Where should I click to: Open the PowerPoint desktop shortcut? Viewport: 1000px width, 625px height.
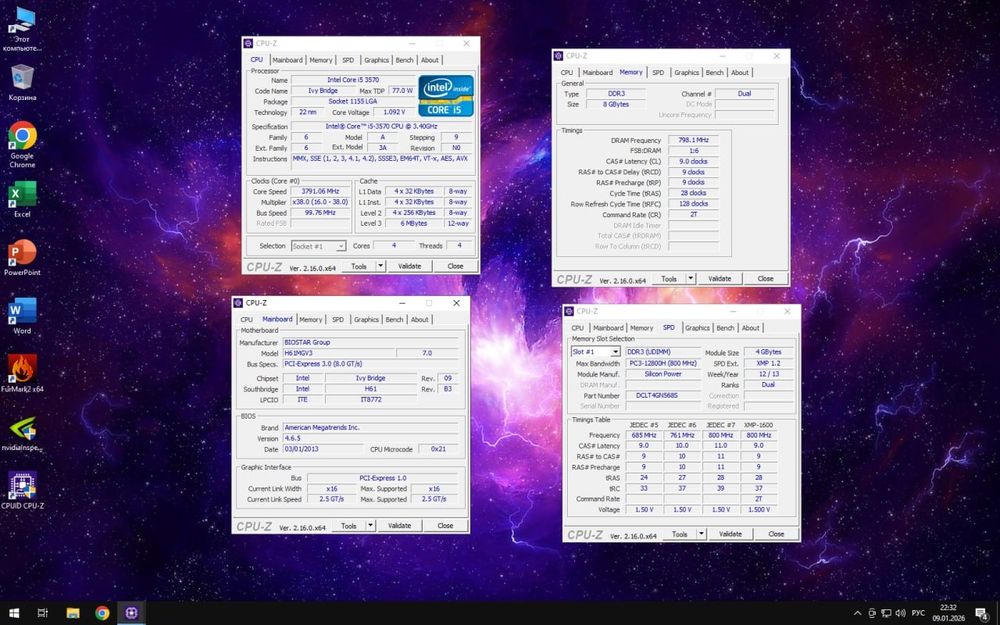(22, 258)
